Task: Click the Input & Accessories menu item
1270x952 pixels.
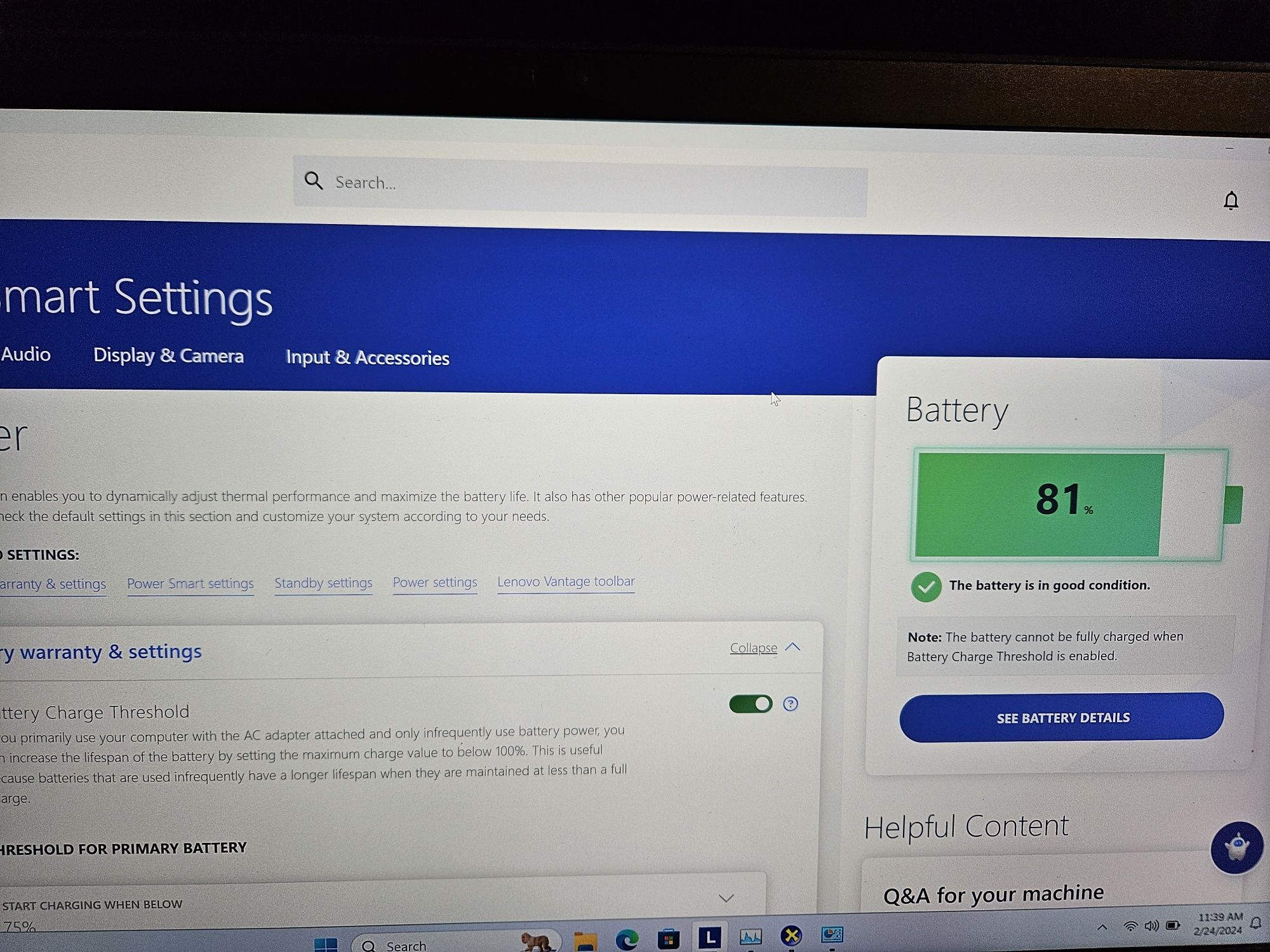Action: (367, 357)
